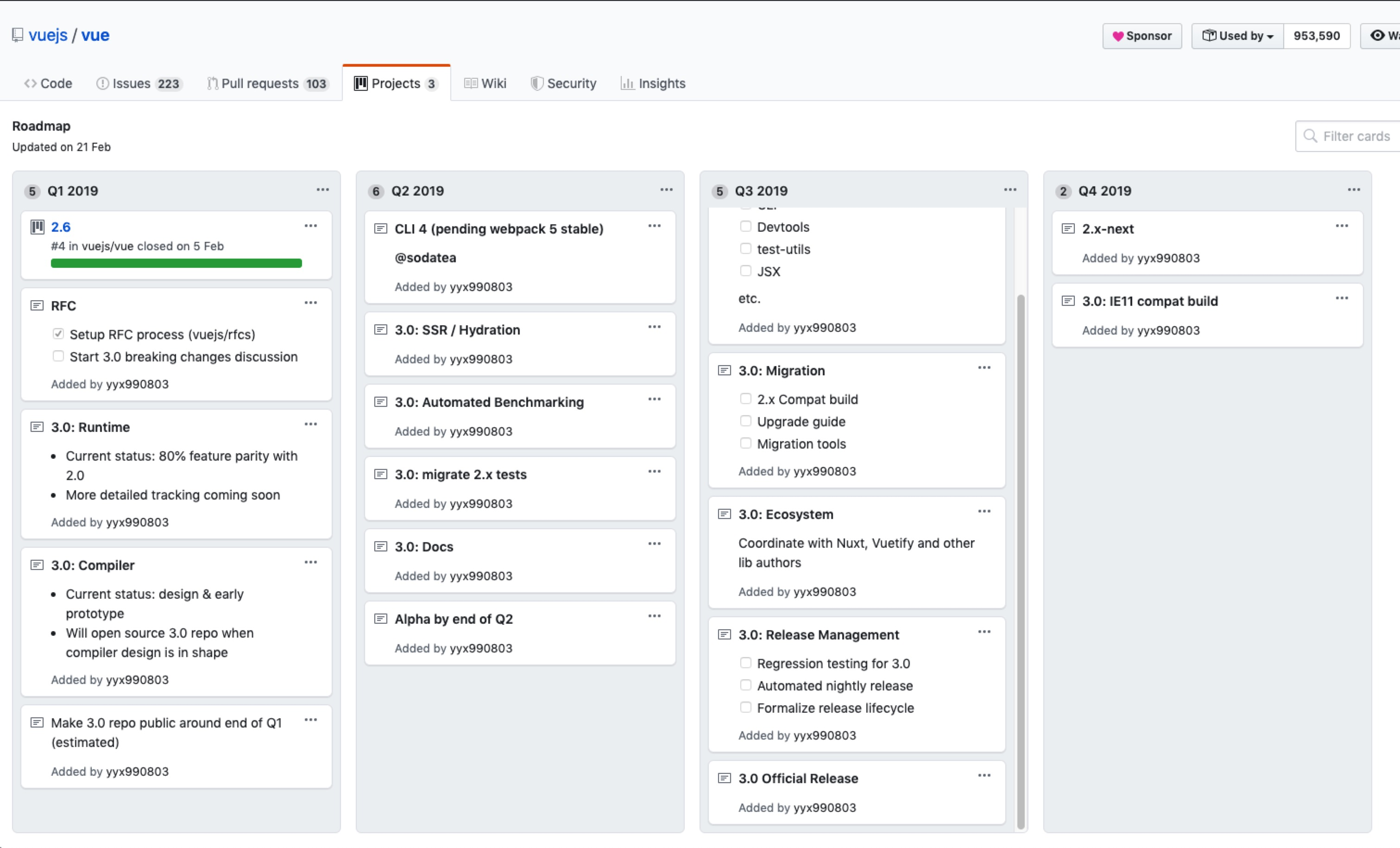1400x848 pixels.
Task: Open the Q1 2019 column options menu
Action: pos(323,190)
